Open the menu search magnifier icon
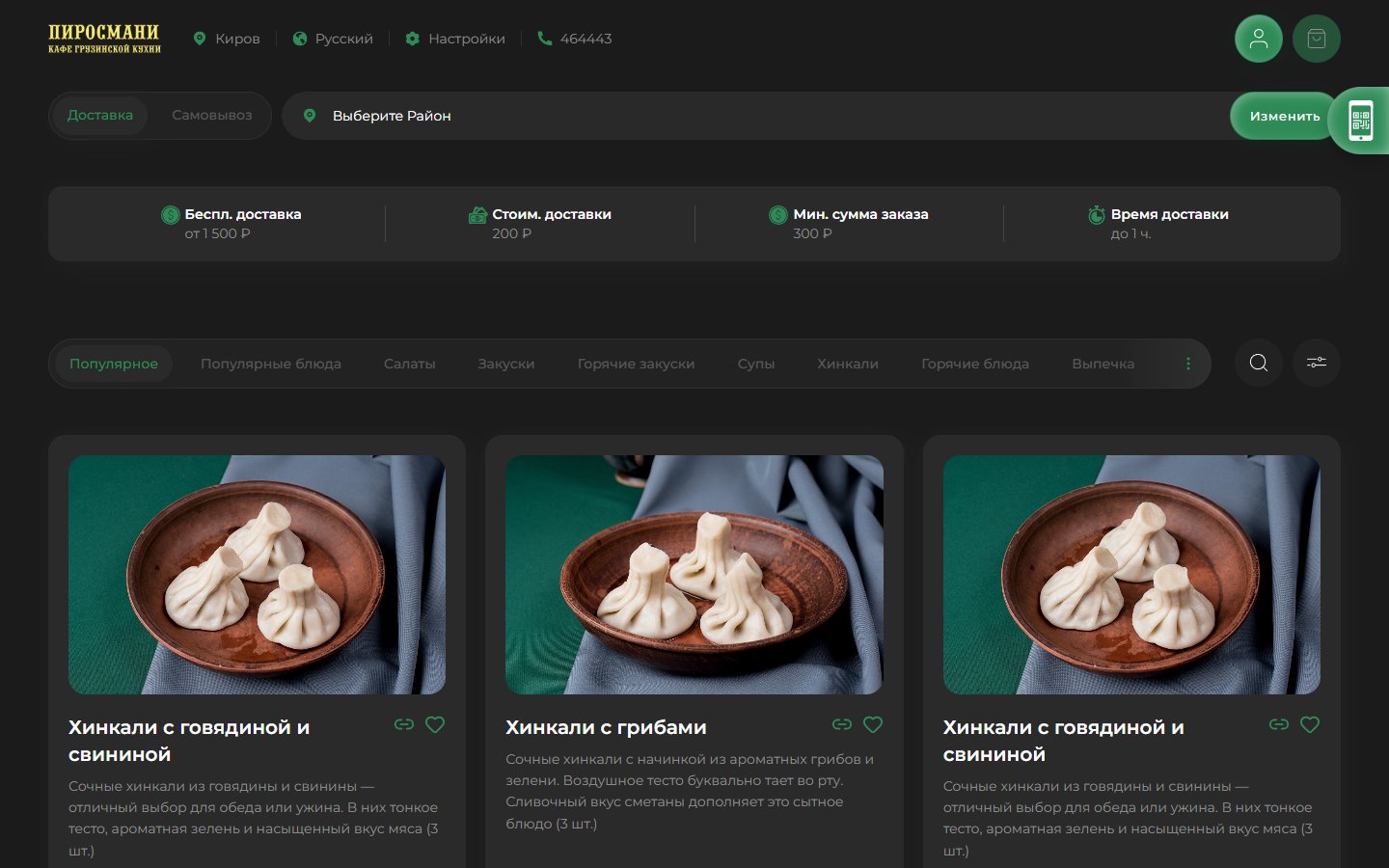 (x=1259, y=363)
